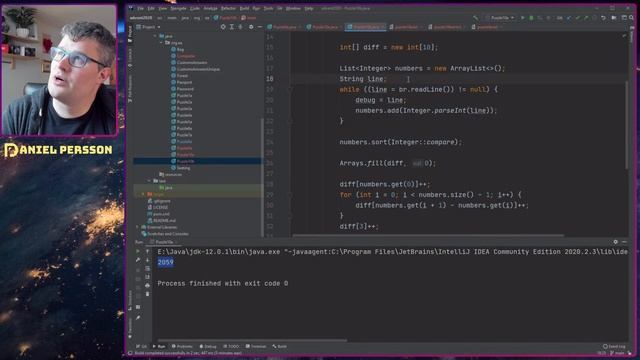The width and height of the screenshot is (640, 360).
Task: Click horizontal scrollbar in Run console
Action: coord(252,340)
